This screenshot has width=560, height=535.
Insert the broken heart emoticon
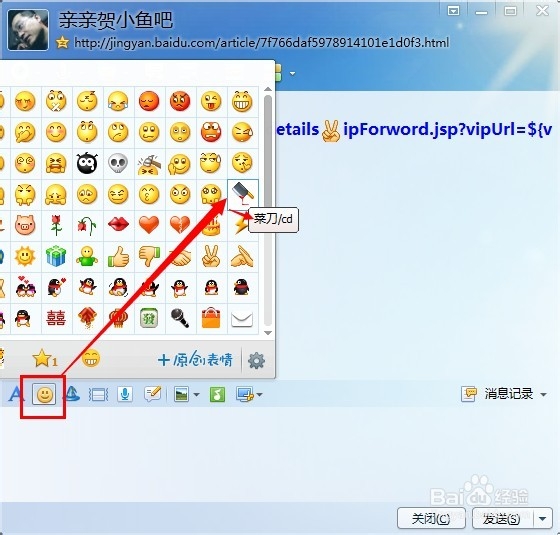click(x=180, y=225)
